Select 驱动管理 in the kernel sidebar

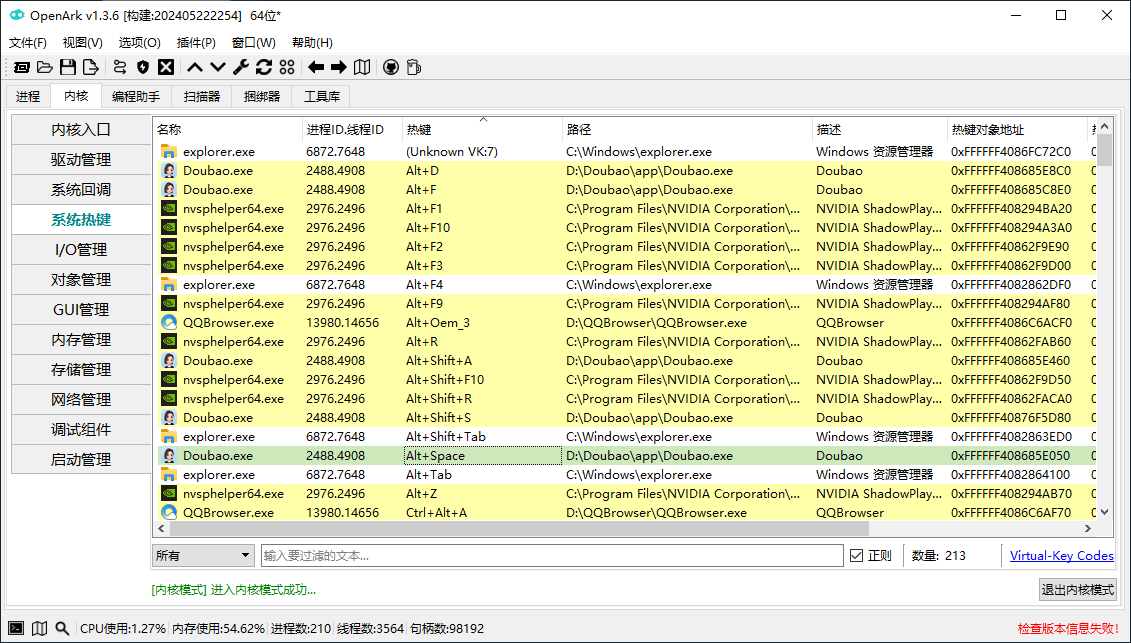tap(81, 160)
